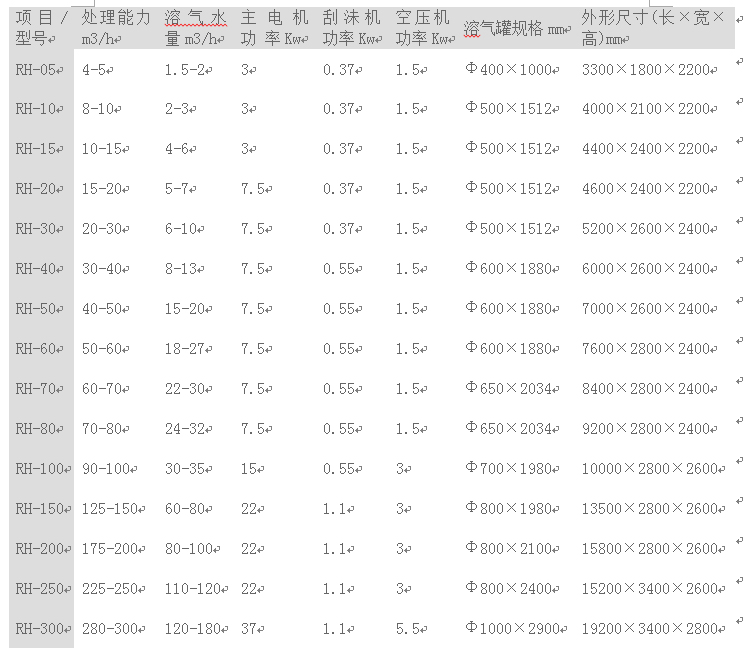Click the 空压机功率 Kw header cell

click(423, 28)
